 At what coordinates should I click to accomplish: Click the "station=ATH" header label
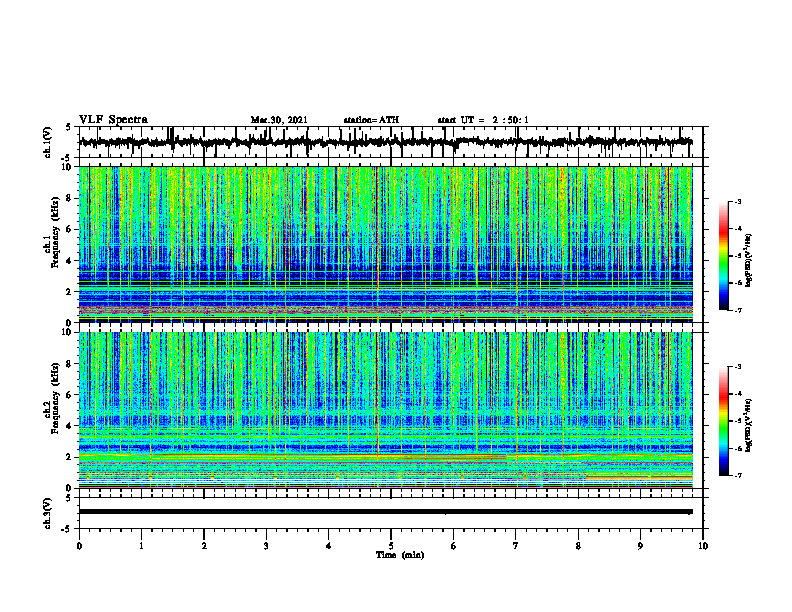pyautogui.click(x=371, y=120)
